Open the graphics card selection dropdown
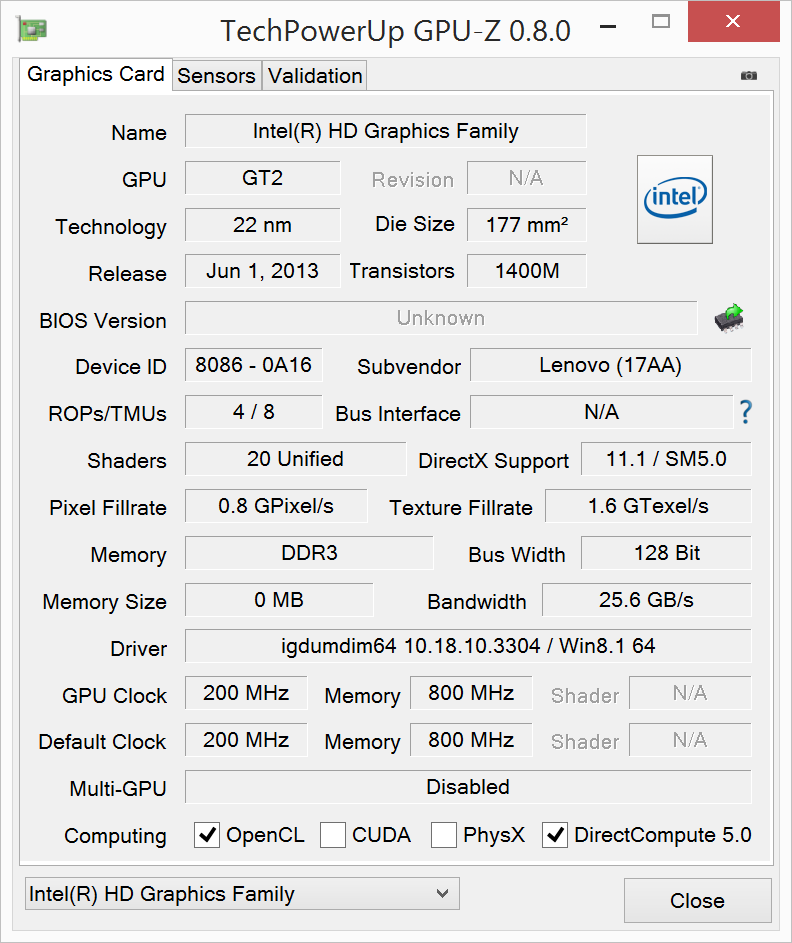This screenshot has width=792, height=943. coord(241,894)
